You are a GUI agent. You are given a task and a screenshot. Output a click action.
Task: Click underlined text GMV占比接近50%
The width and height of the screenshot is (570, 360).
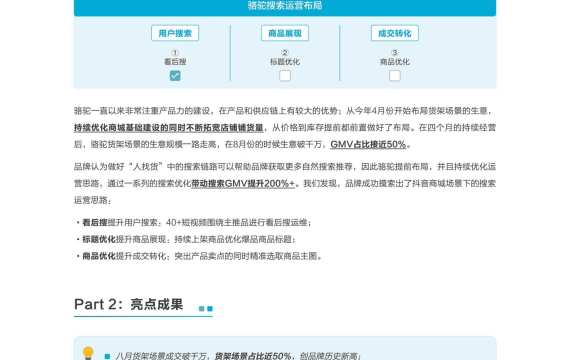(x=368, y=144)
